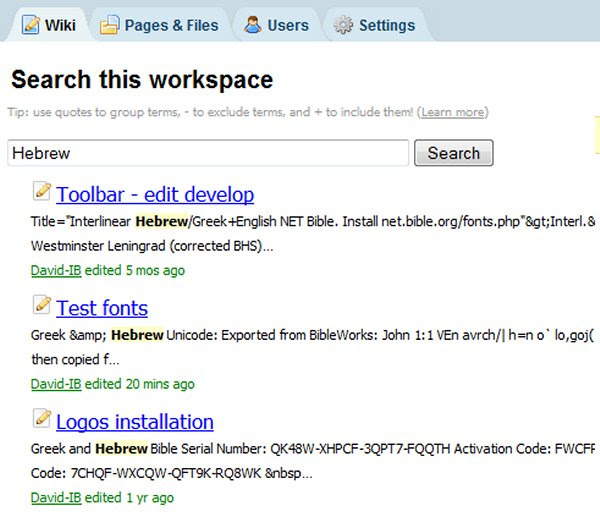
Task: Open the Toolbar - edit develop result
Action: 155,194
